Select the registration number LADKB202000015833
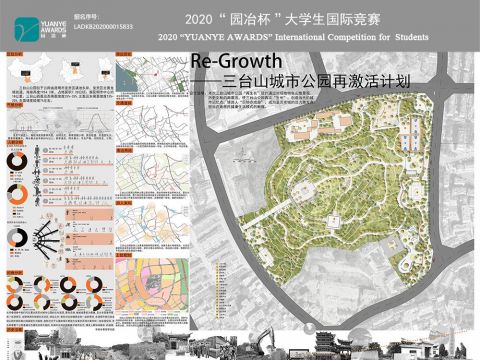This screenshot has height=360, width=480. tap(103, 26)
